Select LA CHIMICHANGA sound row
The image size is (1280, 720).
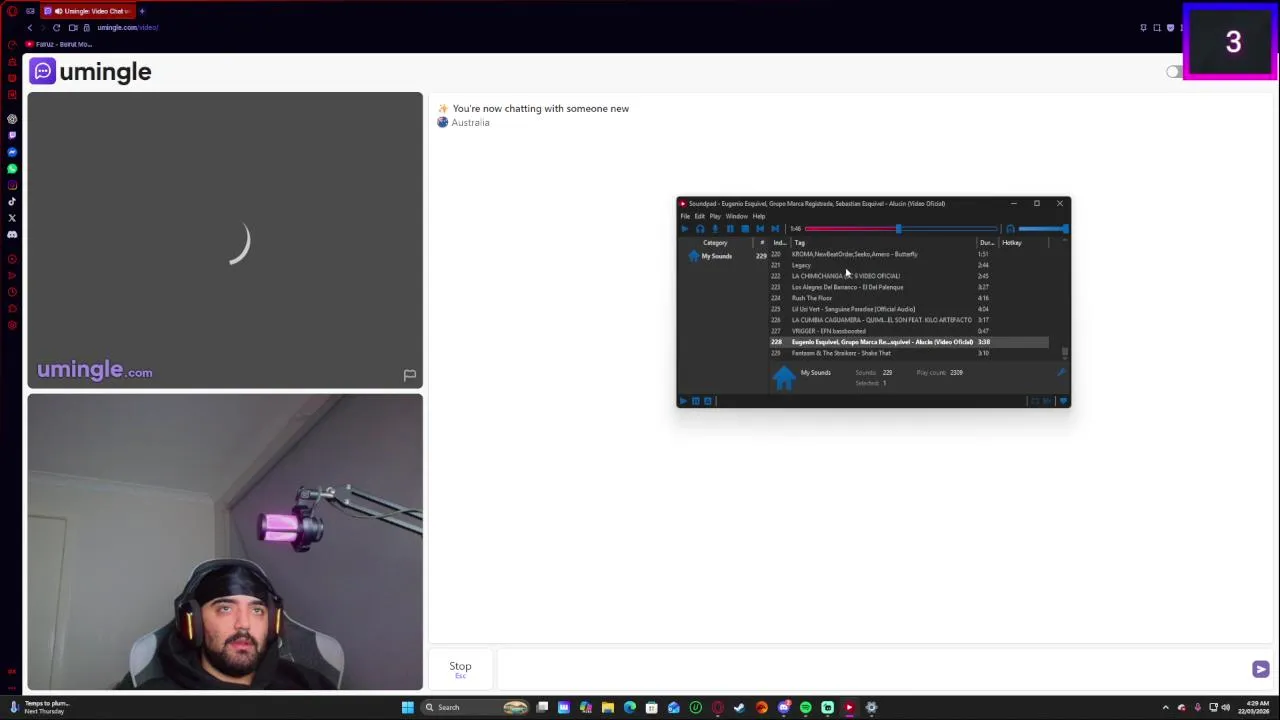coord(909,276)
